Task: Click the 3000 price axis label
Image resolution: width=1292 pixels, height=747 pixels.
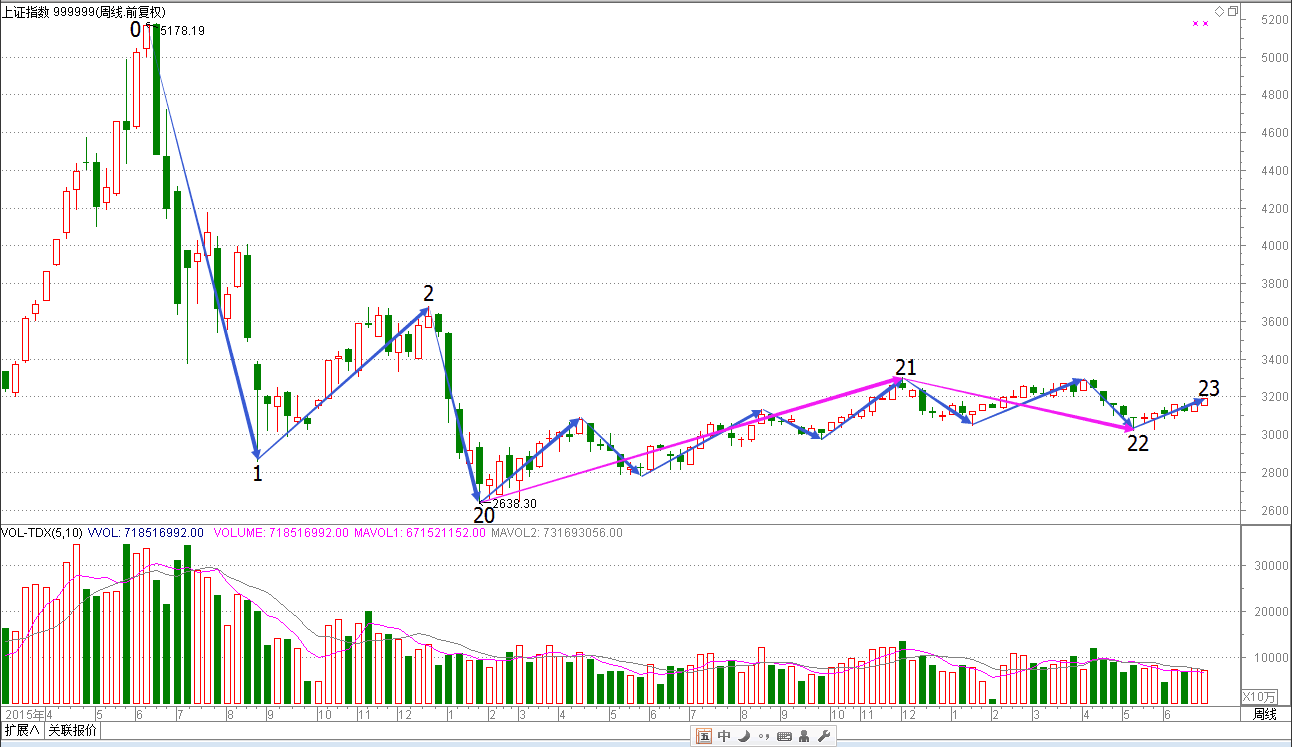Action: [x=1274, y=435]
